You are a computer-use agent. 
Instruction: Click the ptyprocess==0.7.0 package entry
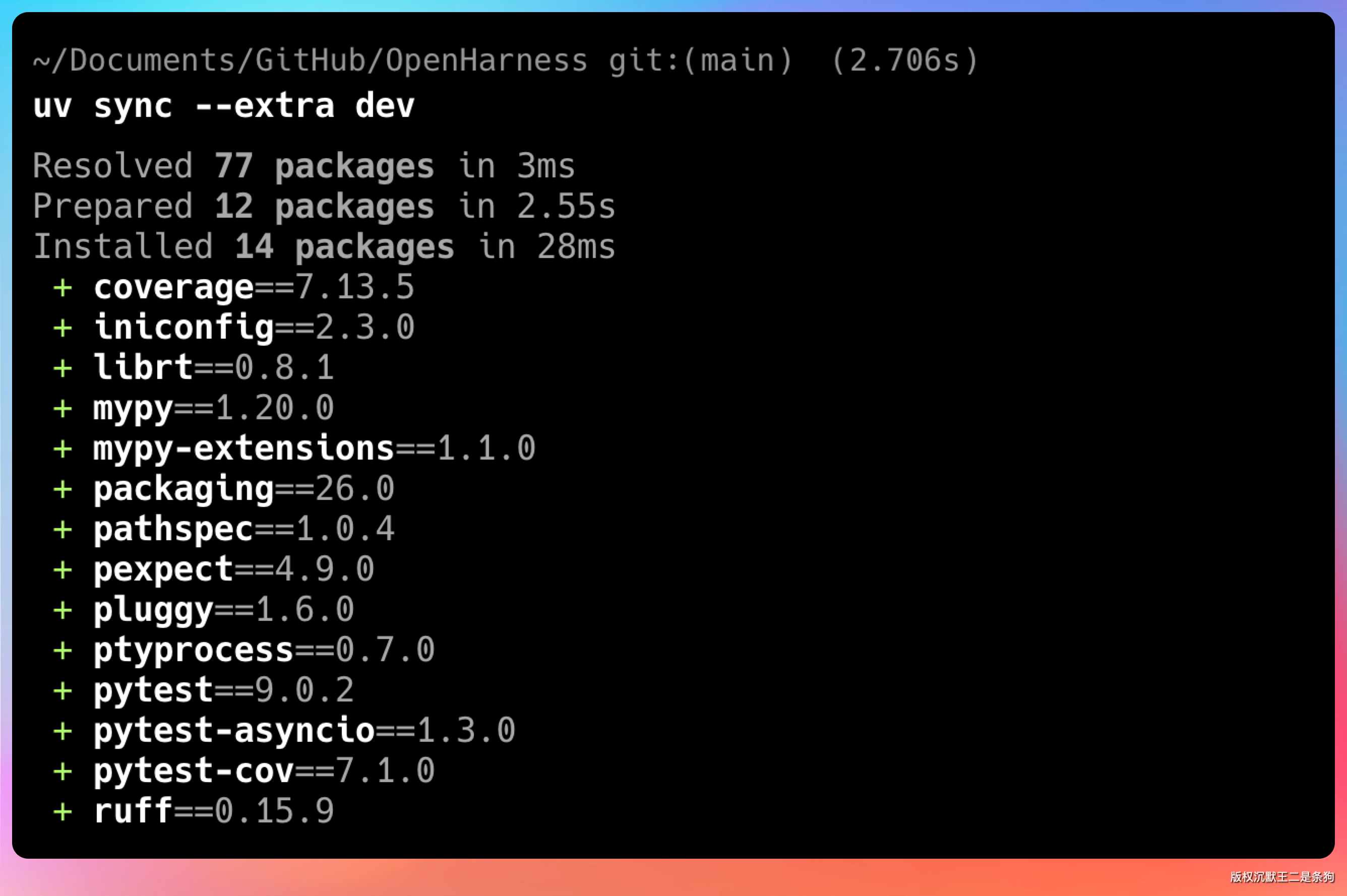click(264, 650)
